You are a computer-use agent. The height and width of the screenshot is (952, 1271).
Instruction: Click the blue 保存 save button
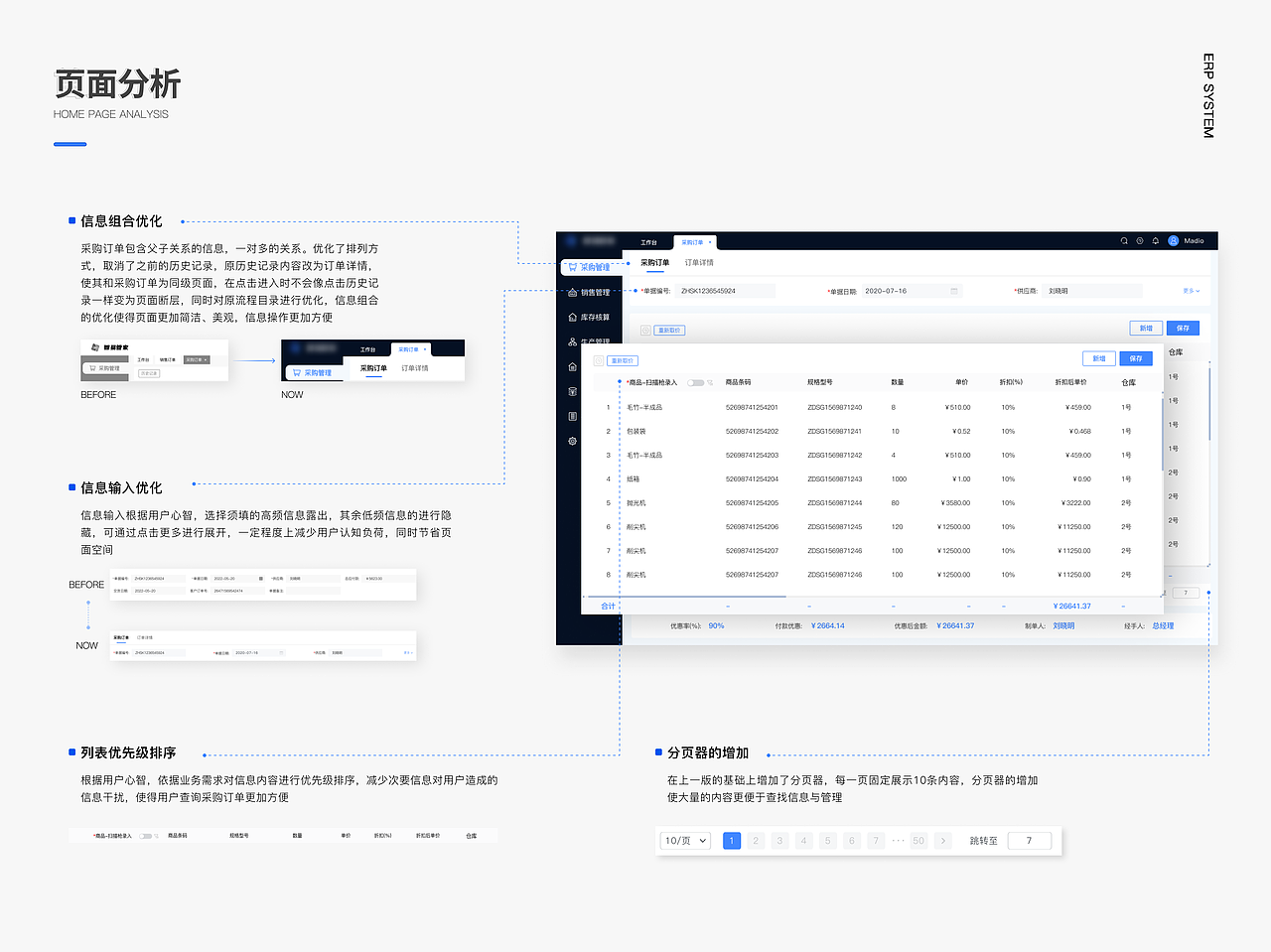pyautogui.click(x=1135, y=358)
